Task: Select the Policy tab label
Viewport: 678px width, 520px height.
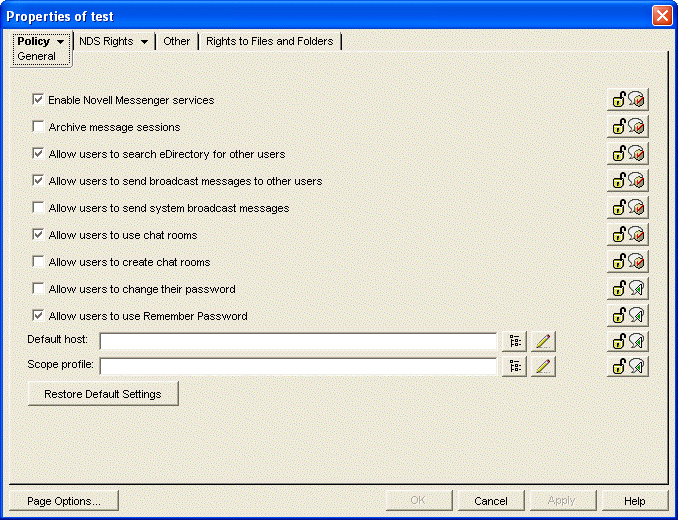Action: point(33,41)
